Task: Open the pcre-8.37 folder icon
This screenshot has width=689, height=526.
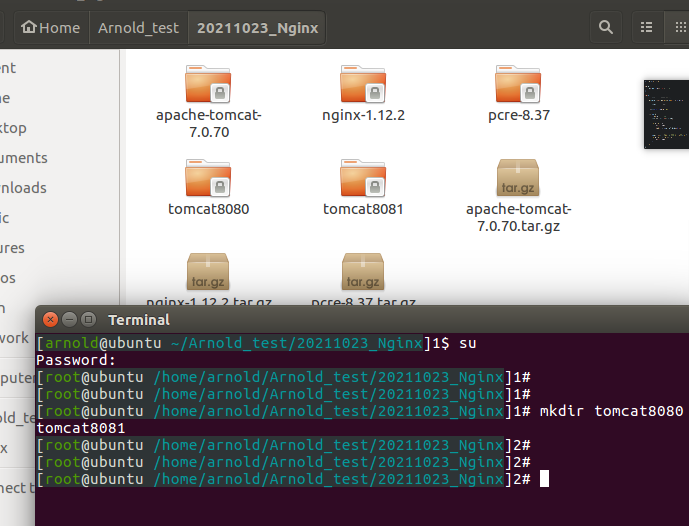Action: click(x=518, y=84)
